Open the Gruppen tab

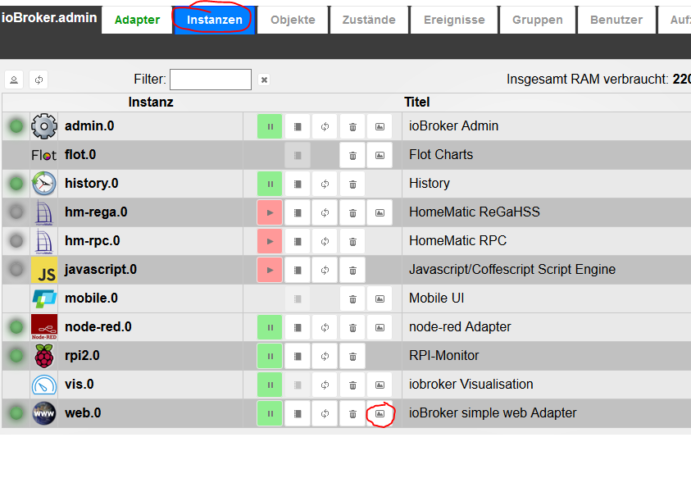pyautogui.click(x=537, y=20)
